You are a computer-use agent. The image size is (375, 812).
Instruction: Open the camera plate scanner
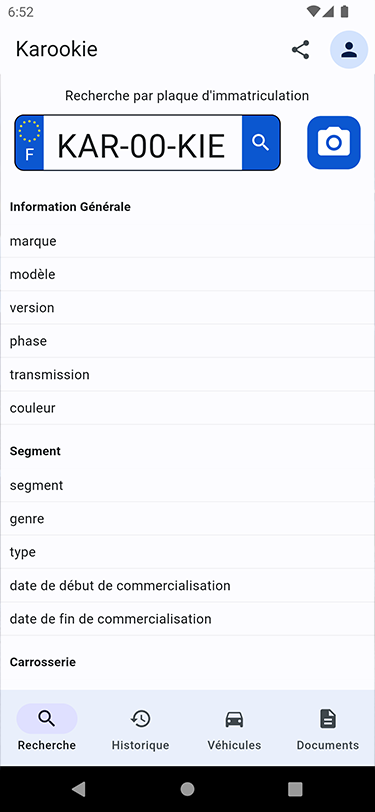point(334,142)
